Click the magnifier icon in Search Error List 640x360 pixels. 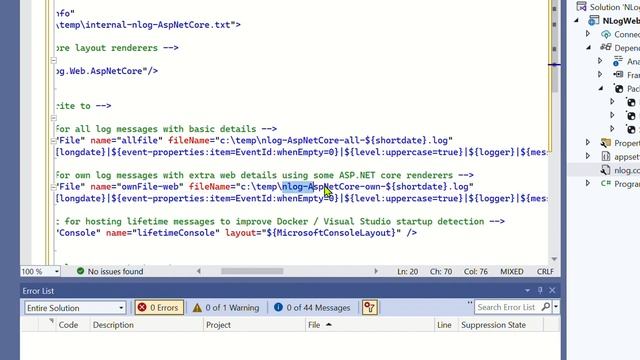[546, 307]
